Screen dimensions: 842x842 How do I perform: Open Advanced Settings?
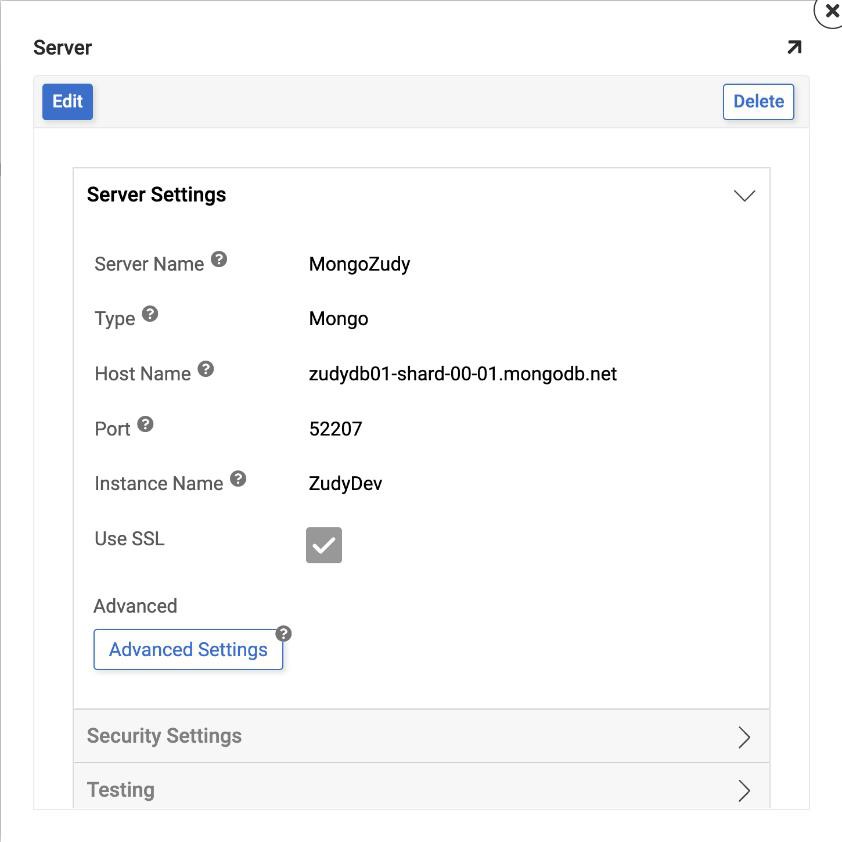pos(188,650)
